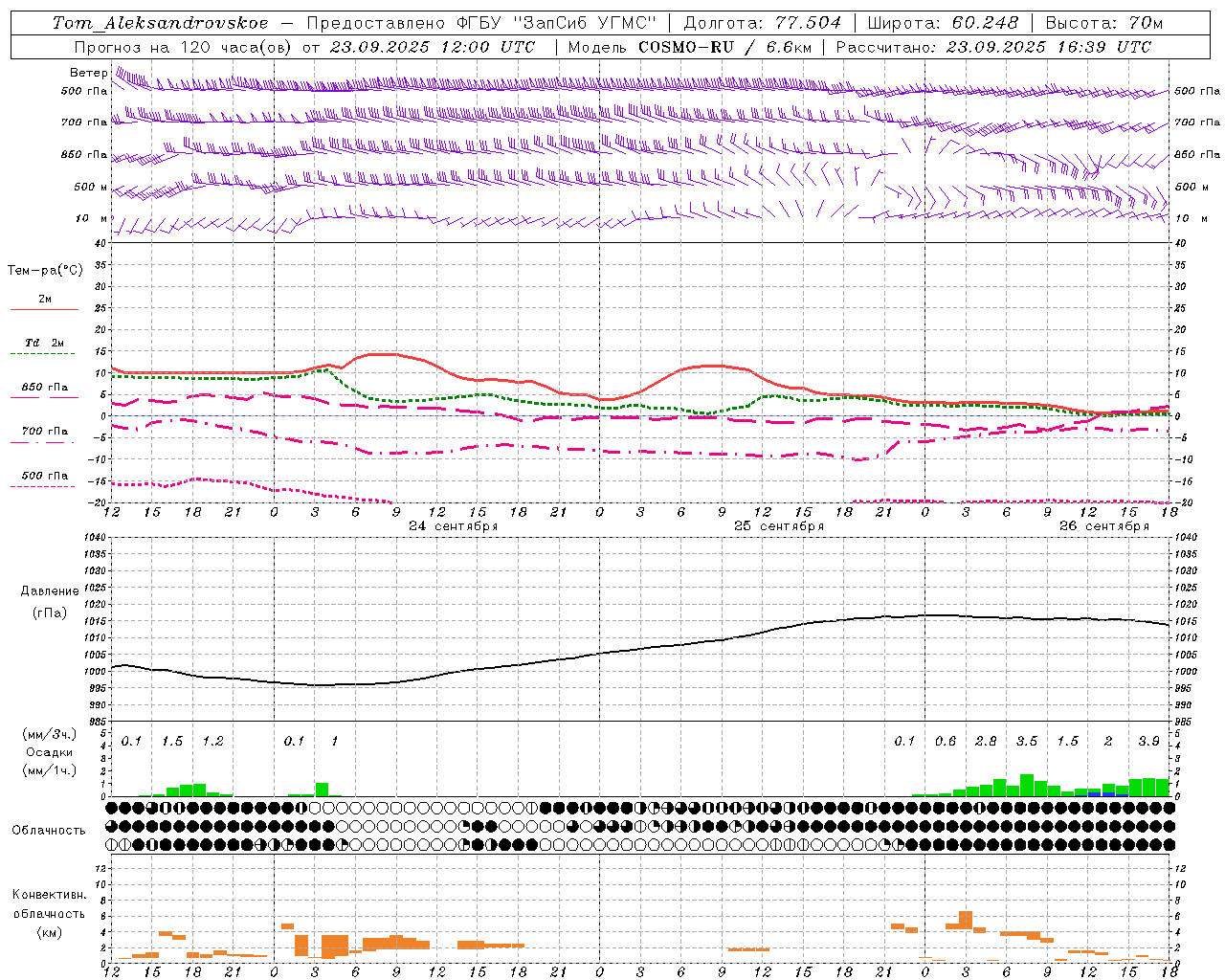Viewport: 1225px width, 980px height.
Task: Select the 26 сентября date label
Action: (x=1104, y=526)
